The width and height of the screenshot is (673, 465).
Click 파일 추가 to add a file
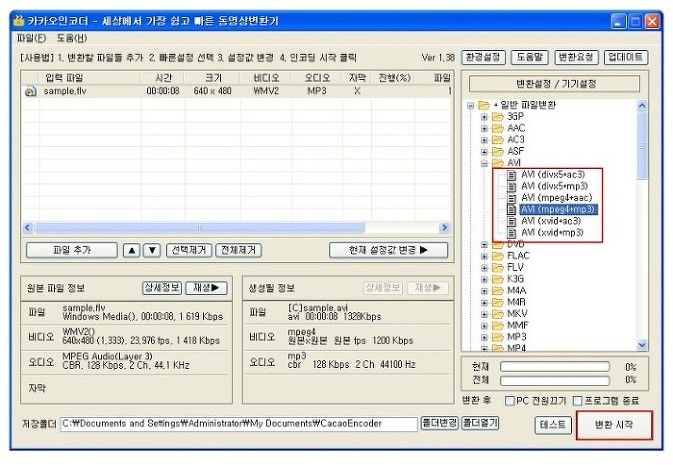(x=72, y=250)
